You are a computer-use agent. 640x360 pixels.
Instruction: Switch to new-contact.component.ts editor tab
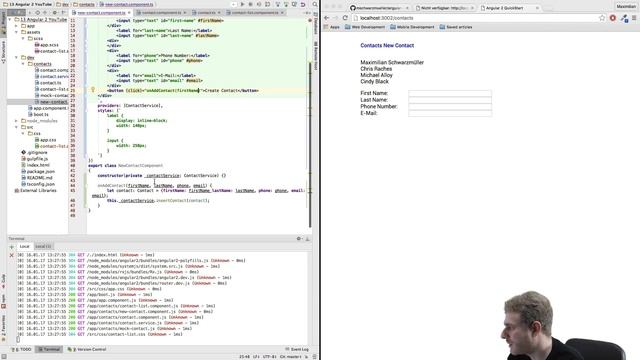tap(101, 13)
